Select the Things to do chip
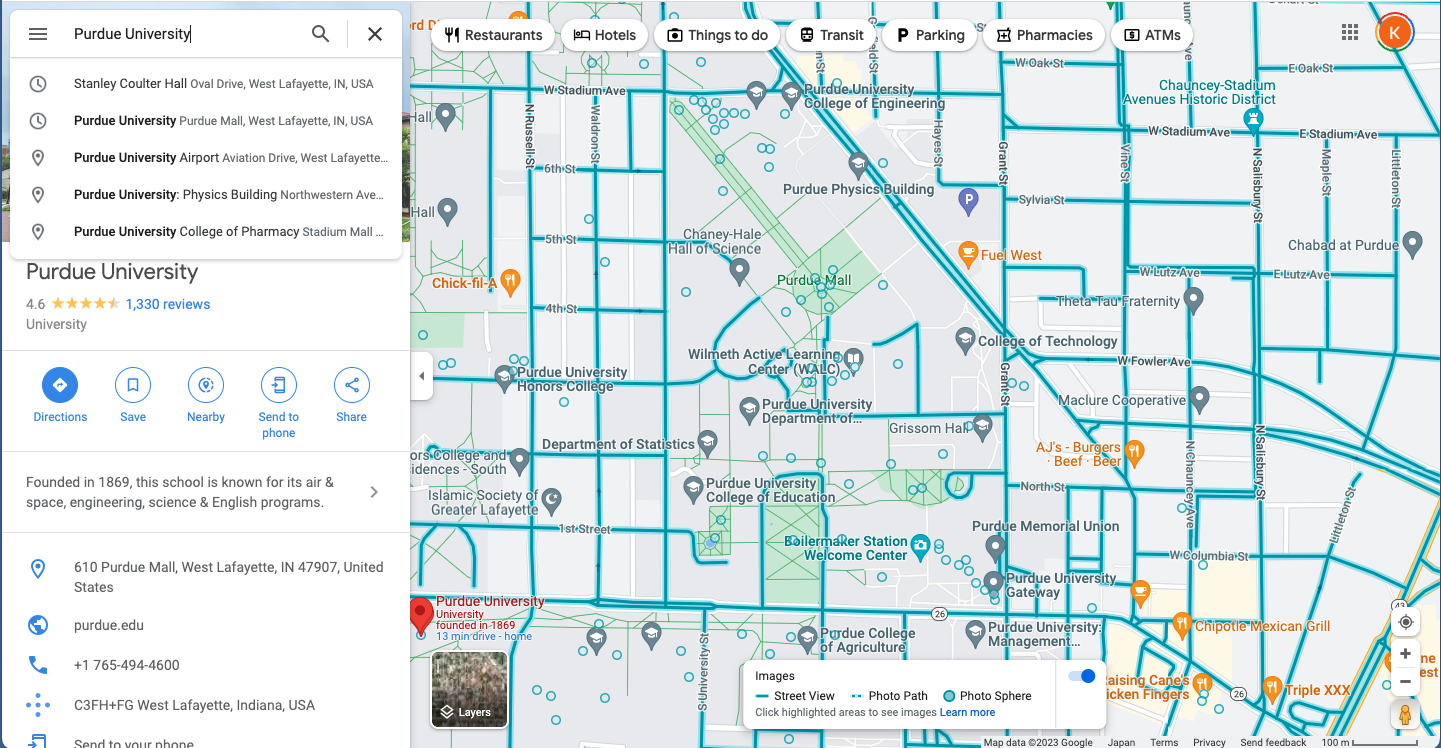 [x=717, y=35]
